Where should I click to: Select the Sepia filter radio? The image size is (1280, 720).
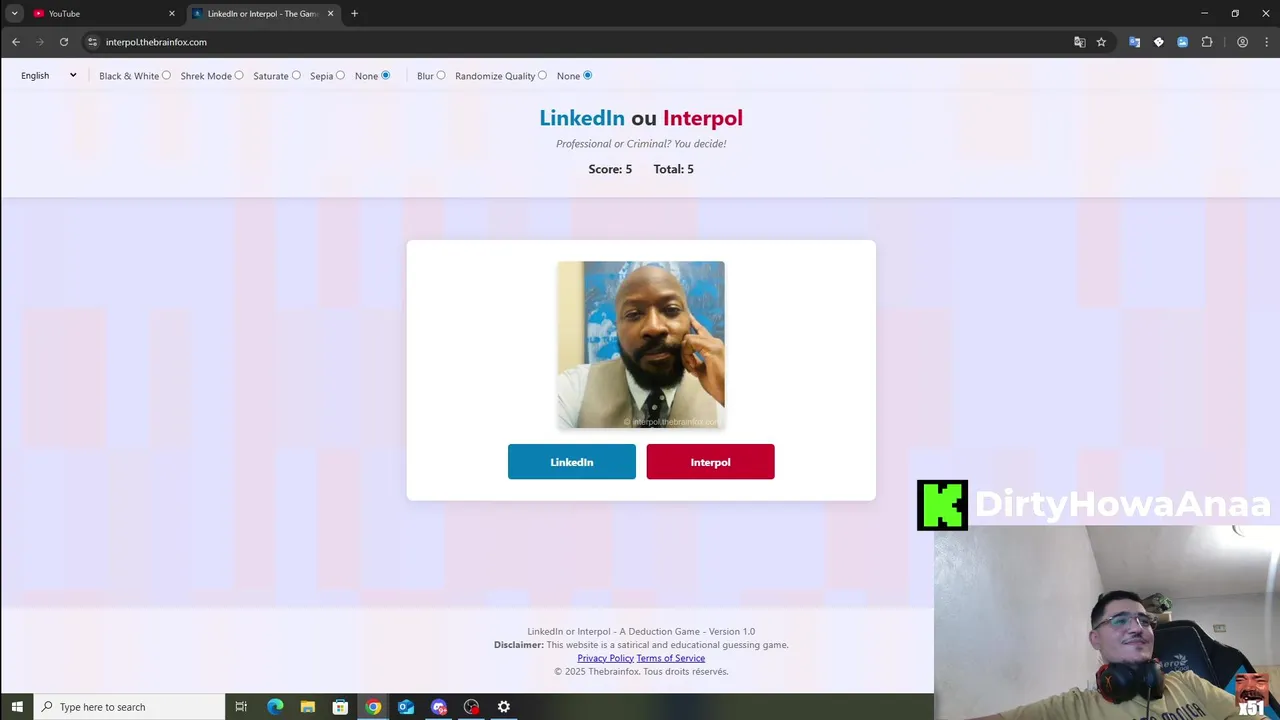click(x=340, y=75)
